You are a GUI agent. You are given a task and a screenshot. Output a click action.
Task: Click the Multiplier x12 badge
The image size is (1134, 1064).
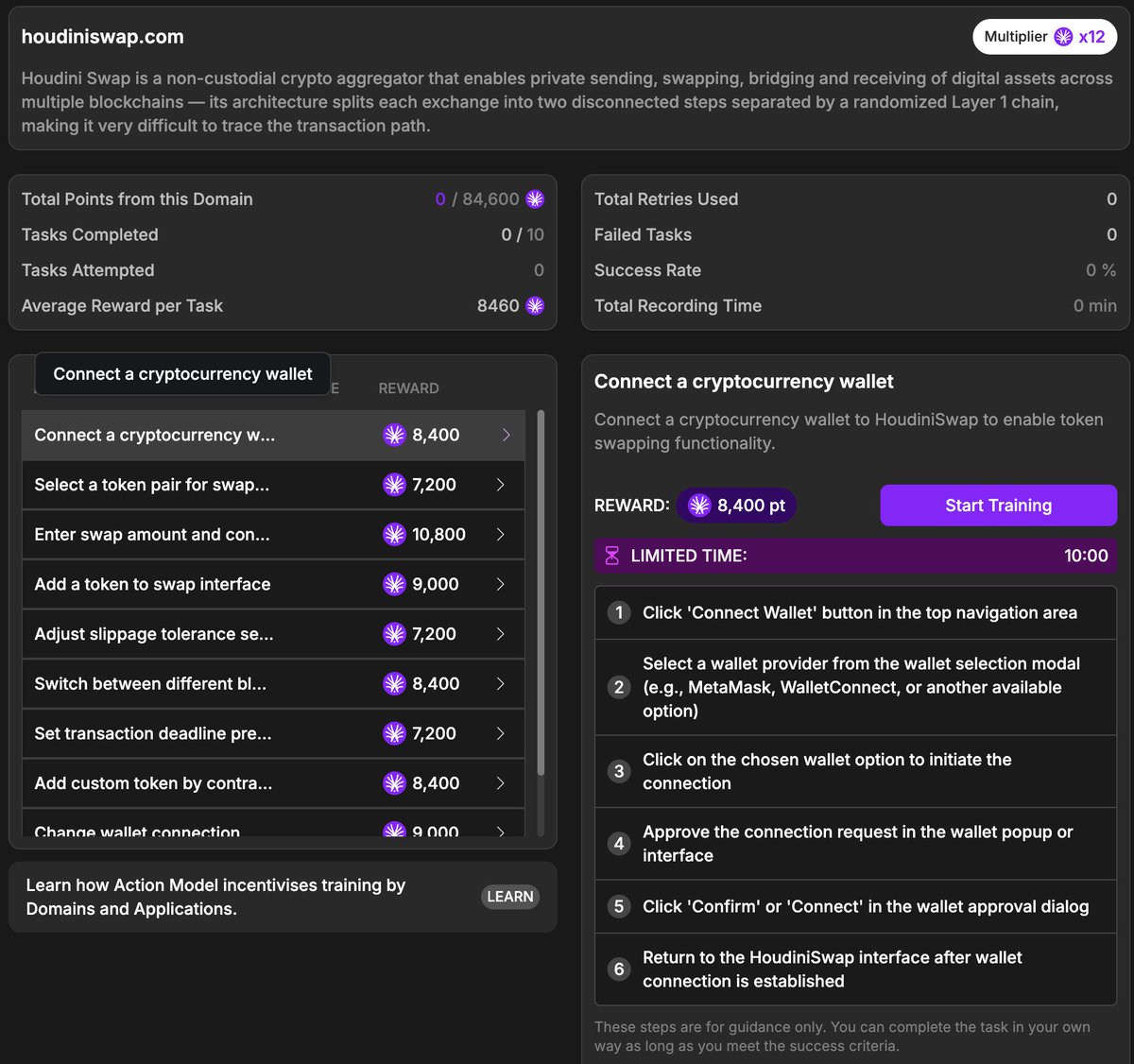pyautogui.click(x=1045, y=37)
